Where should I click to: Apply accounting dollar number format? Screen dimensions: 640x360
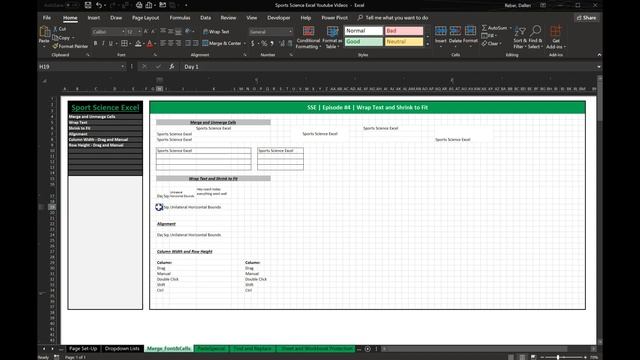[x=253, y=43]
